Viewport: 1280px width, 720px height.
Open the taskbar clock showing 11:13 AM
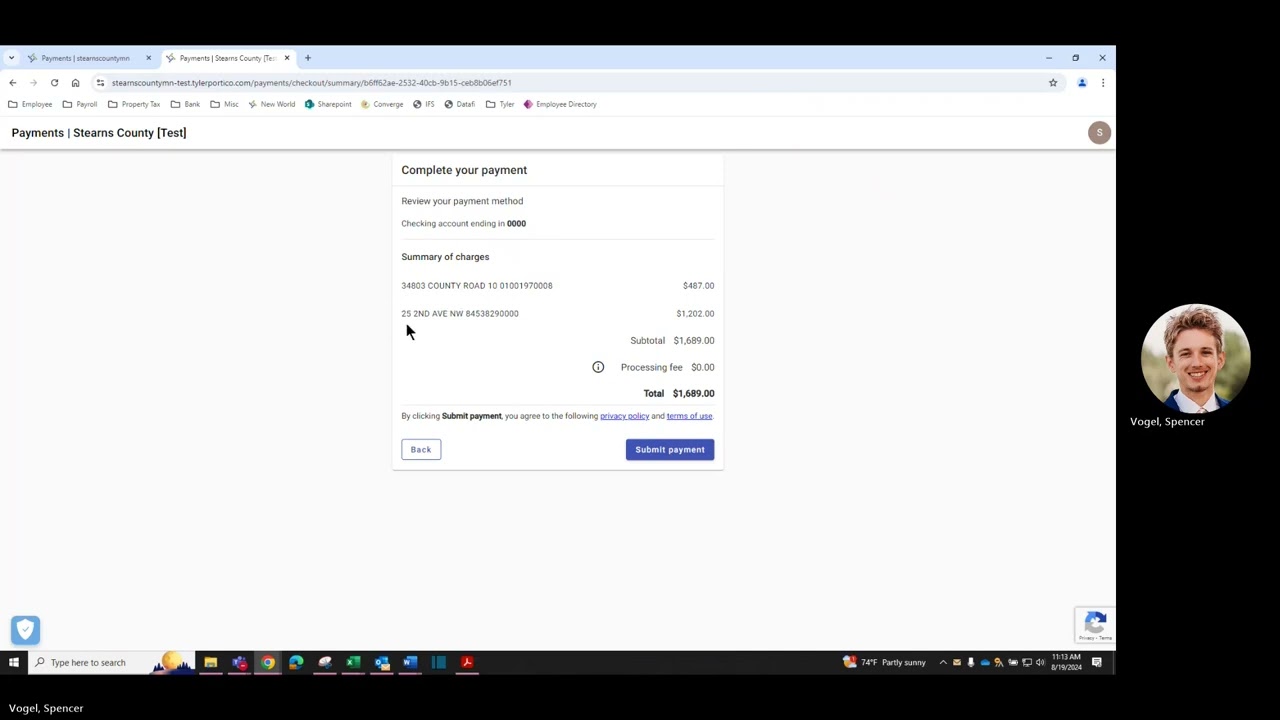1066,662
